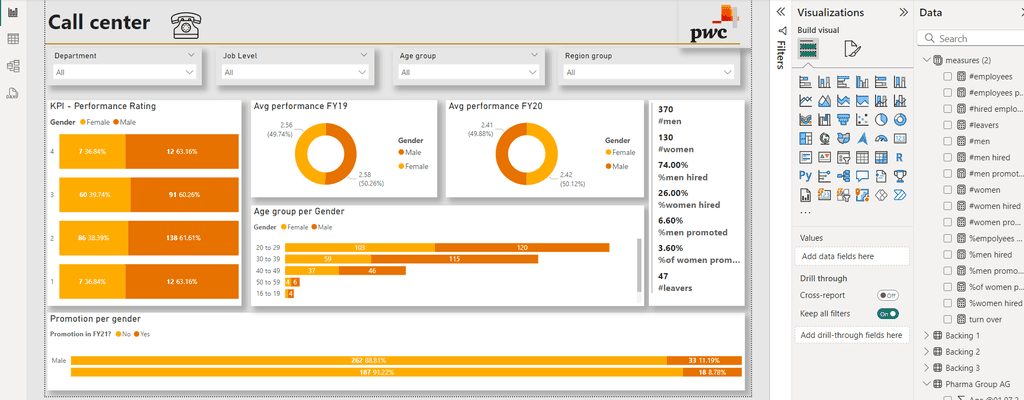Click the Search box in Data pane

[x=970, y=39]
